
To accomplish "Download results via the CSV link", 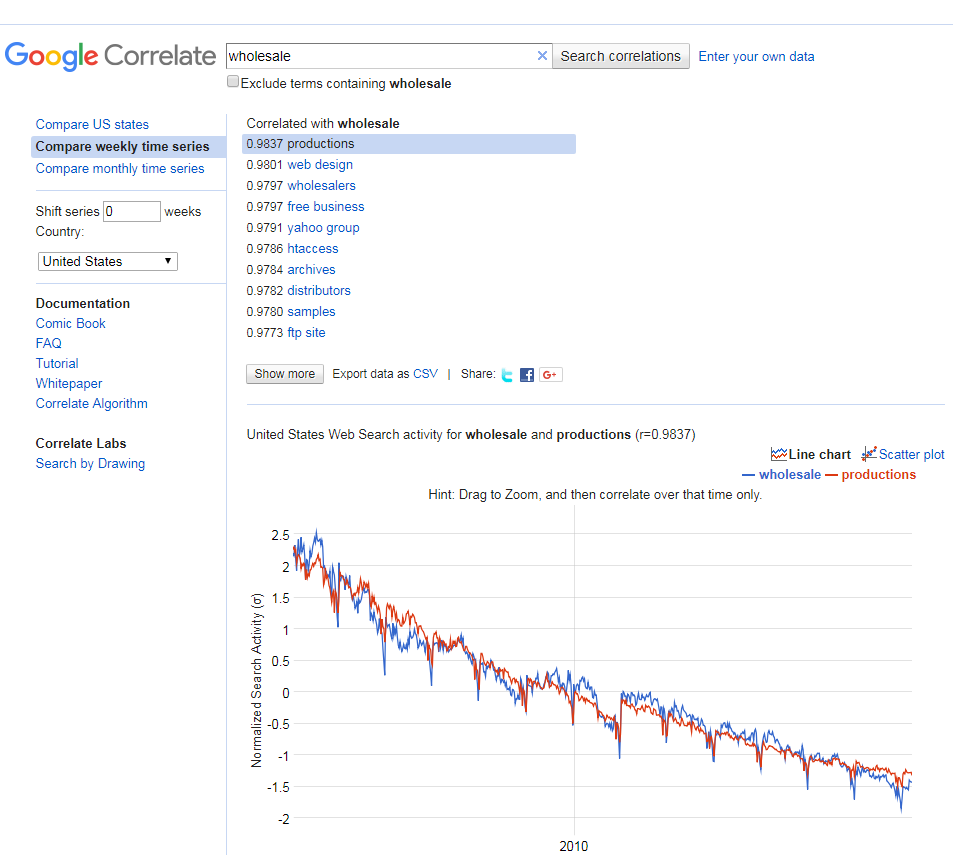I will pos(425,374).
